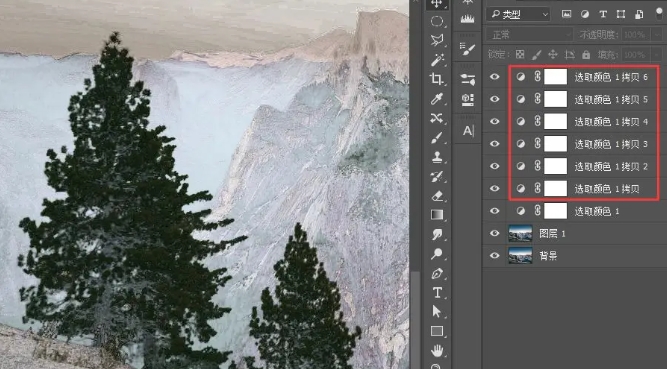Image resolution: width=667 pixels, height=369 pixels.
Task: Select the Eyedropper tool
Action: [x=437, y=99]
